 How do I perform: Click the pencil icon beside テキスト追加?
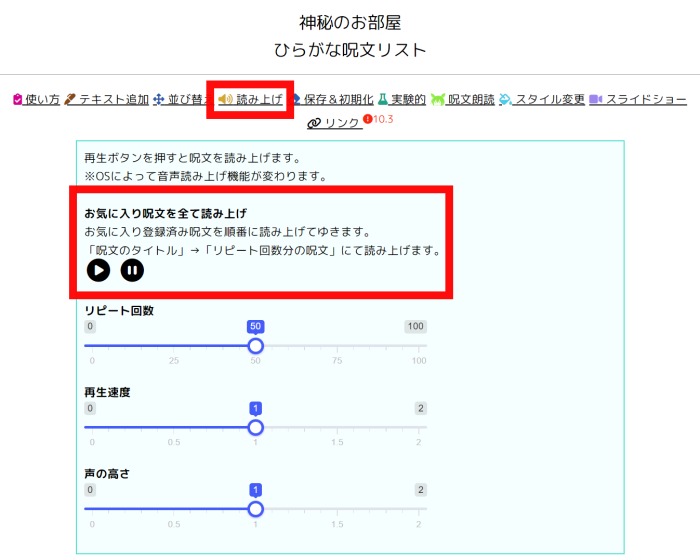coord(71,100)
